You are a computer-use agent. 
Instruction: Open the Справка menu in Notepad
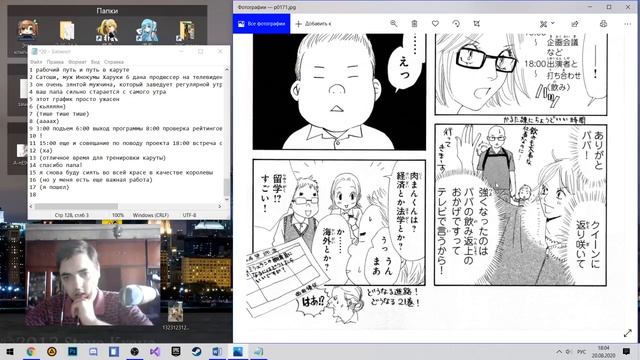pos(114,62)
